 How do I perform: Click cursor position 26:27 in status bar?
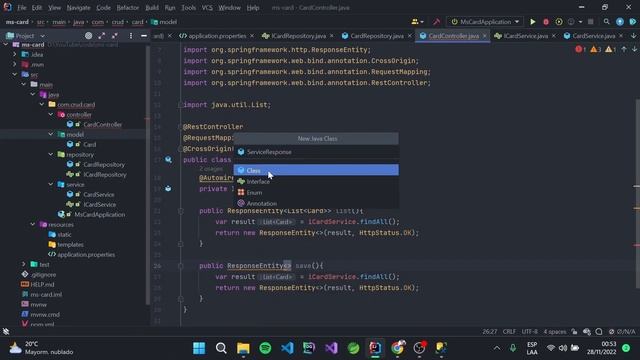489,331
